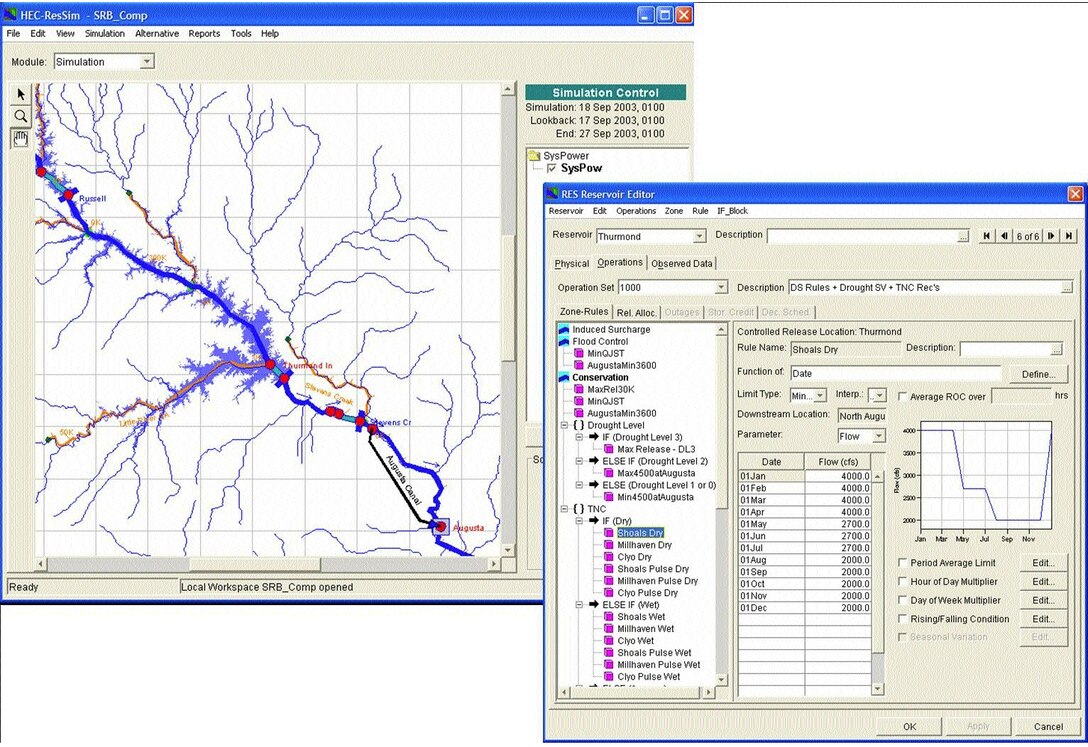Click the flow table vertical scrollbar
This screenshot has width=1088, height=747.
[877, 583]
